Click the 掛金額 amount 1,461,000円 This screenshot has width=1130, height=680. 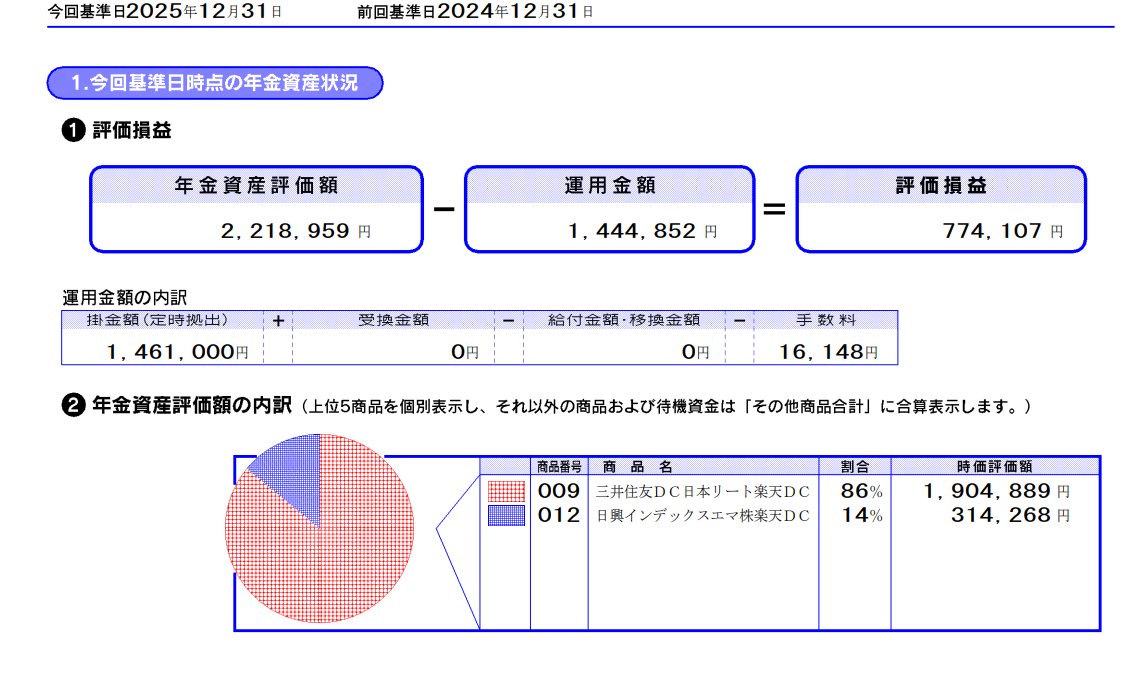[x=177, y=352]
